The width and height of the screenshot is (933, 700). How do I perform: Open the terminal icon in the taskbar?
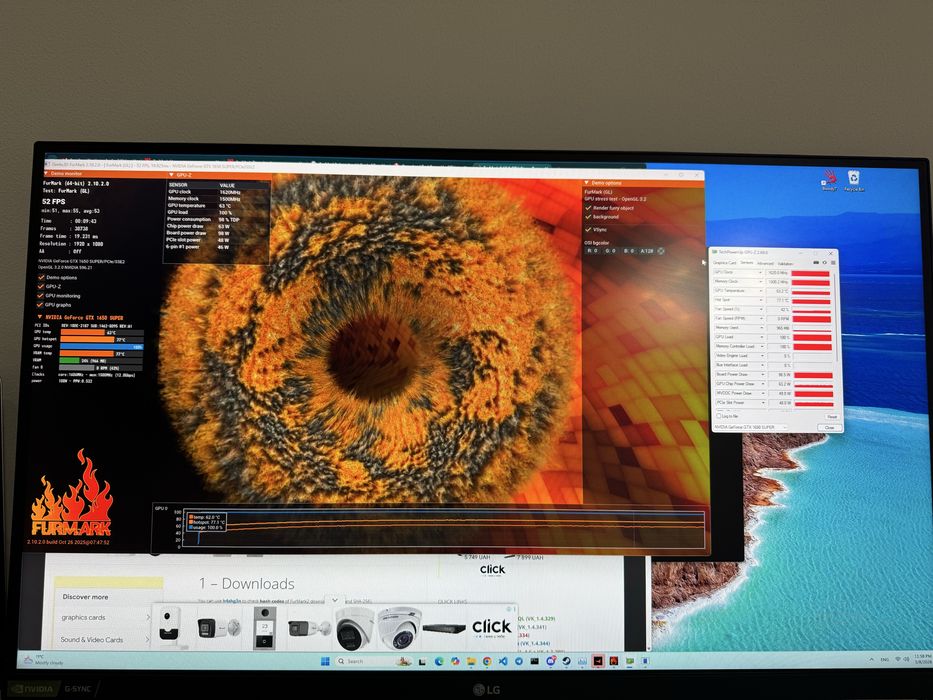(534, 661)
